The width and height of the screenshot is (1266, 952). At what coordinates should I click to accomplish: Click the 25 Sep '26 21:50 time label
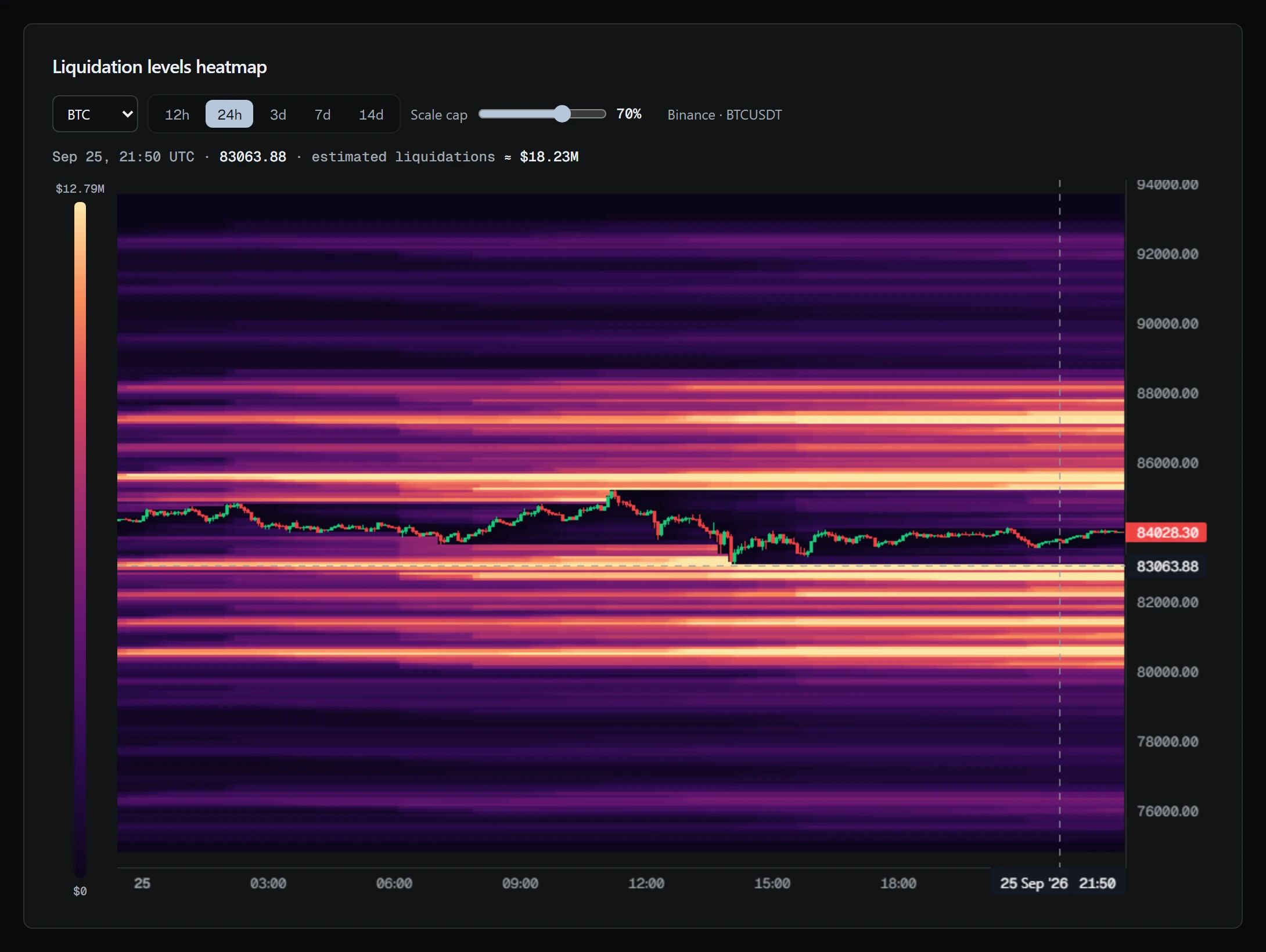tap(1058, 883)
